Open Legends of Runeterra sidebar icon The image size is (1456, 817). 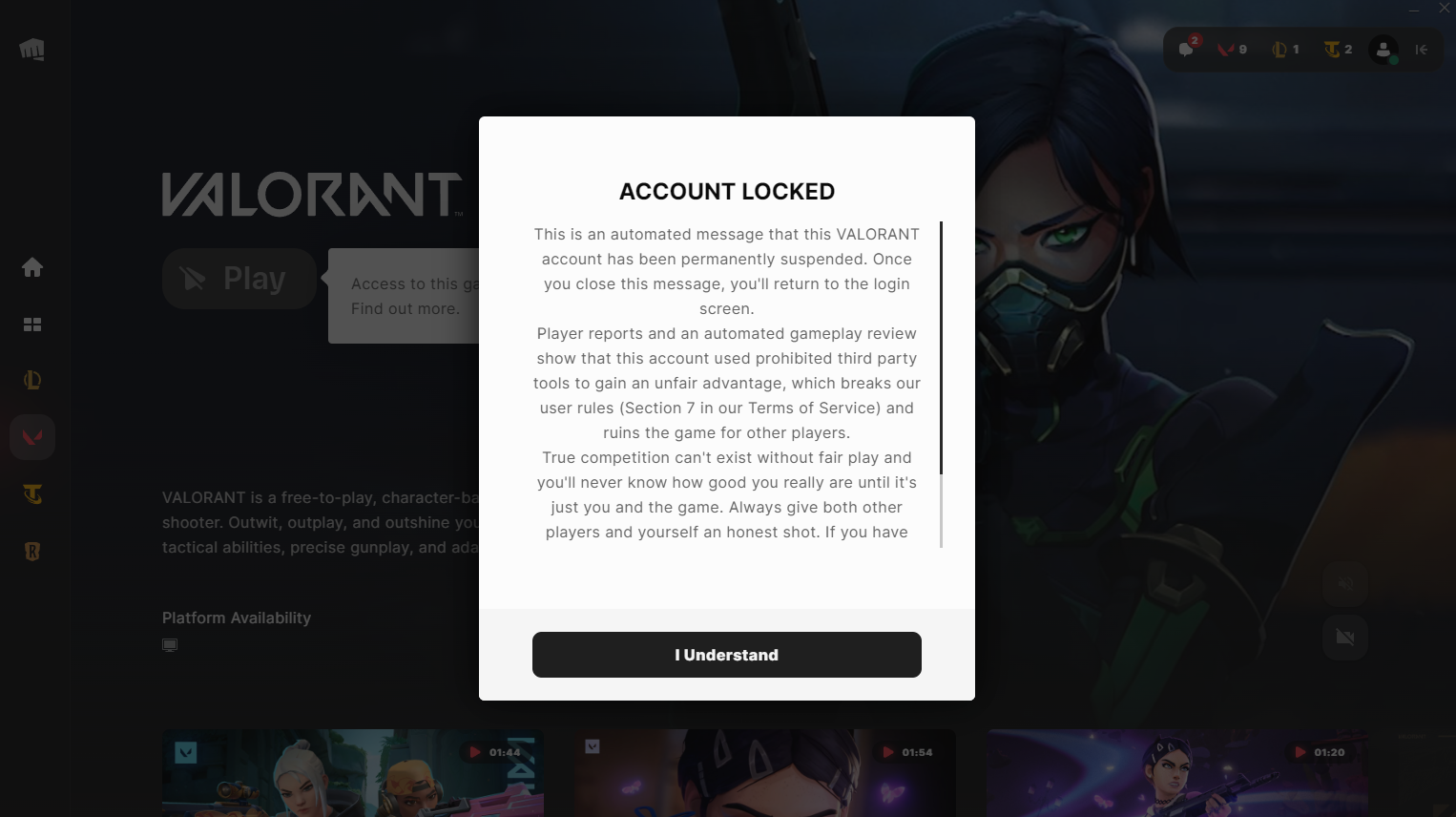[32, 552]
